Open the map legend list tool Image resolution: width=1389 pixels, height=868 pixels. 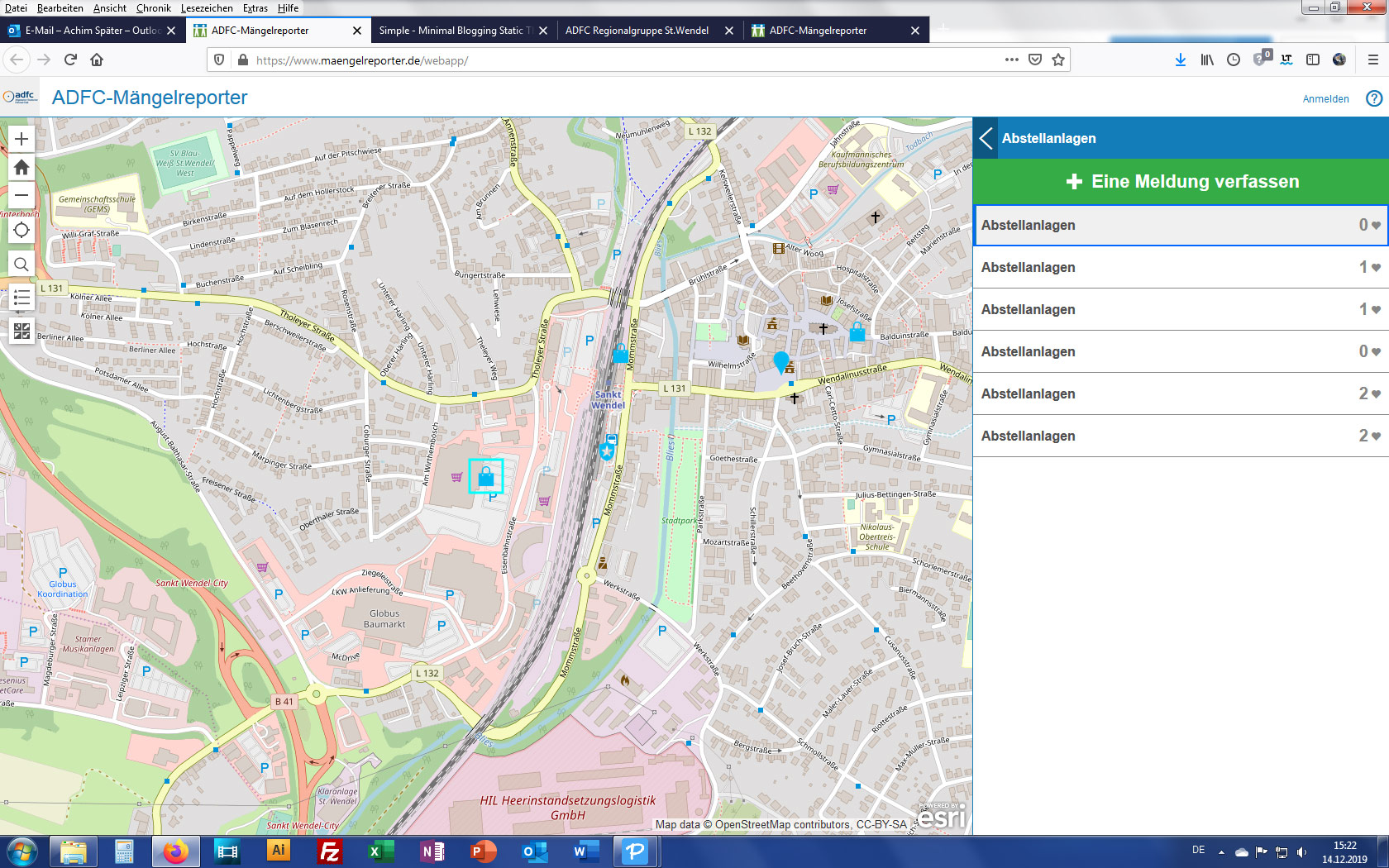coord(21,298)
